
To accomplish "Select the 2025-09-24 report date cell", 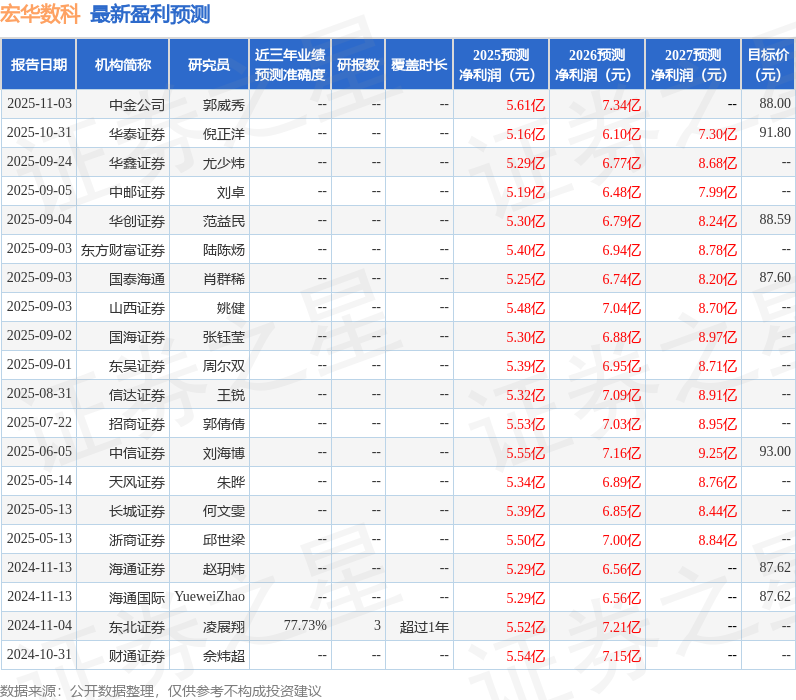I will tap(40, 162).
